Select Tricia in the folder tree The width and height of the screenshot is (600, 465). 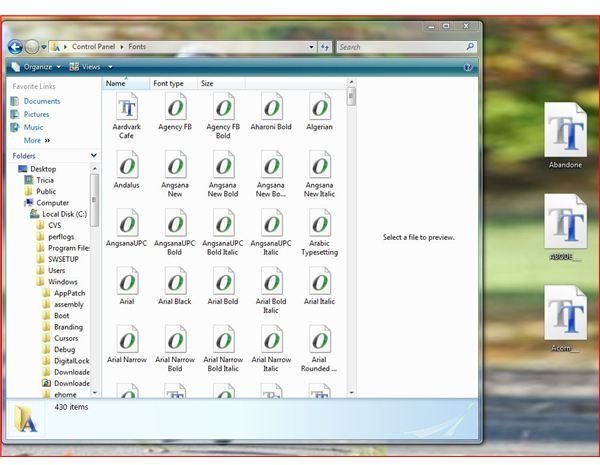click(x=45, y=180)
